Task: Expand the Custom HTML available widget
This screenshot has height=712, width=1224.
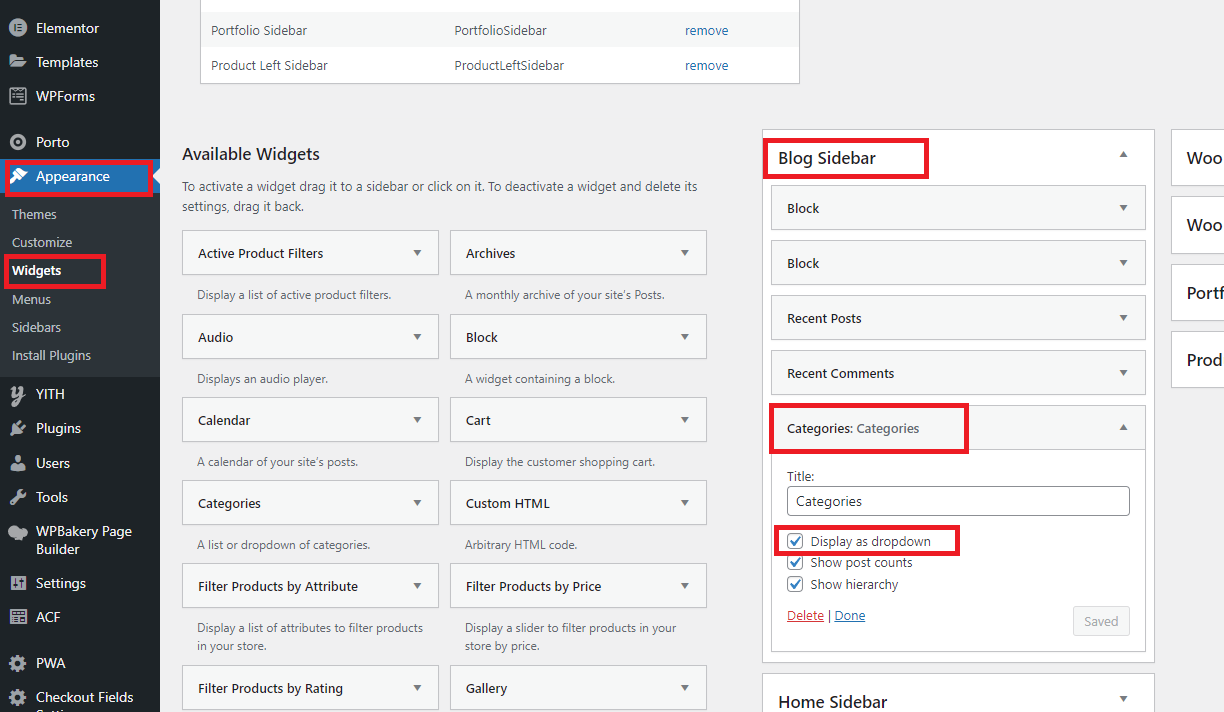Action: tap(685, 503)
